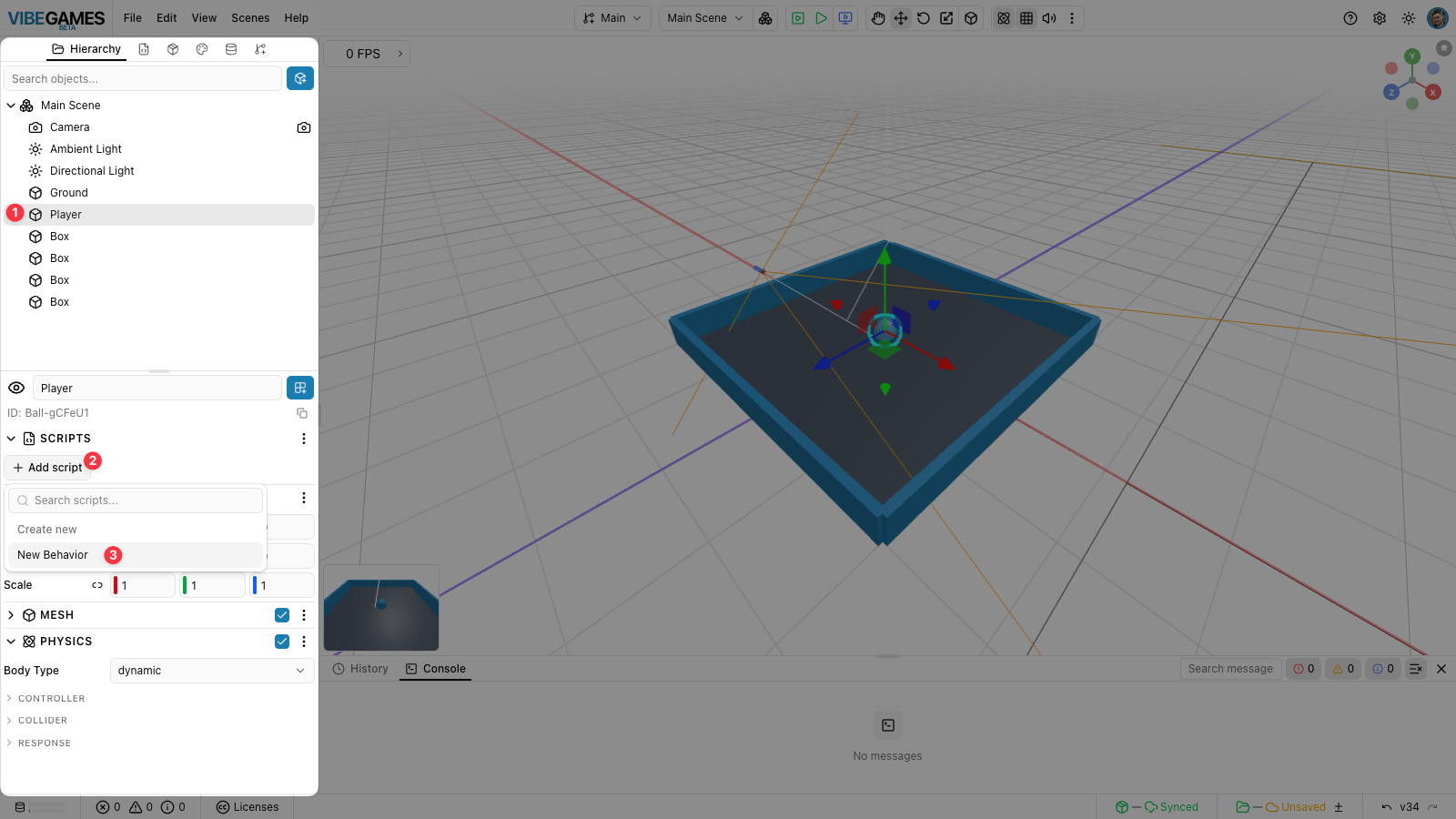Click the red X scale value field
The image size is (1456, 819).
(x=143, y=585)
